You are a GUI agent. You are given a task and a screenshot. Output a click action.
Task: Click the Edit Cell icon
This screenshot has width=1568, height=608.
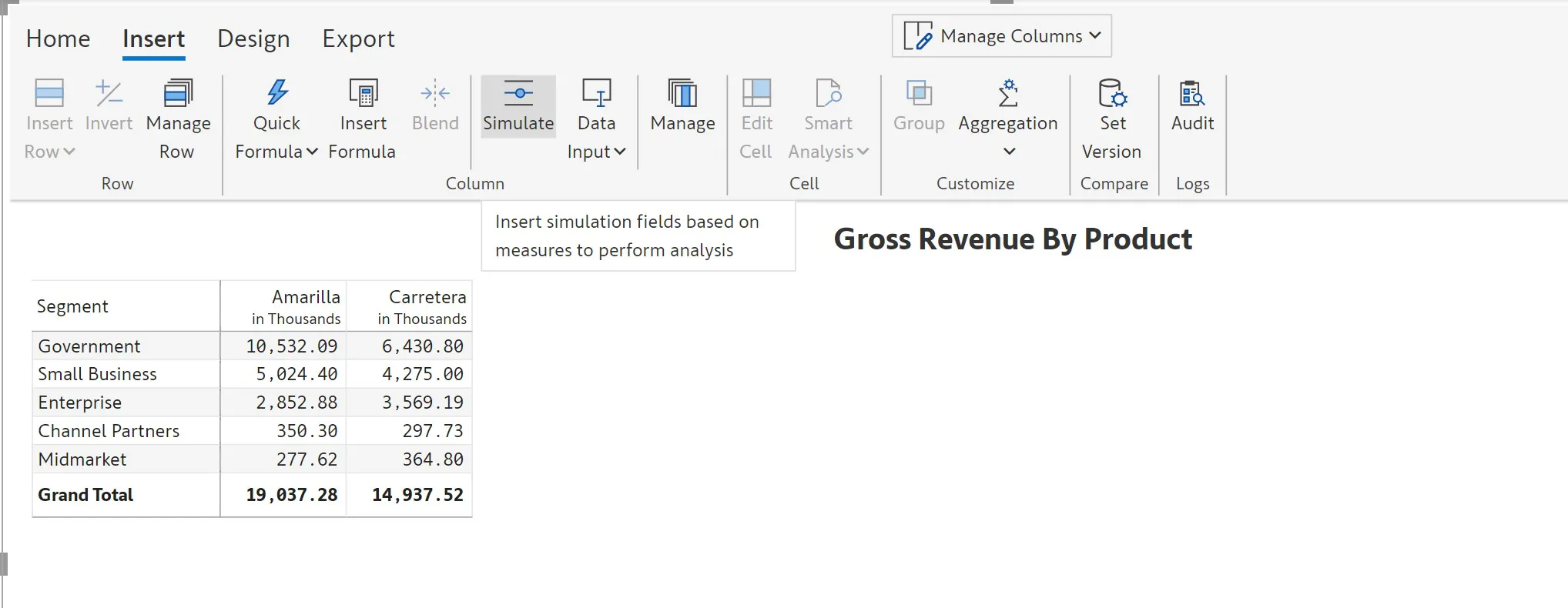[756, 93]
